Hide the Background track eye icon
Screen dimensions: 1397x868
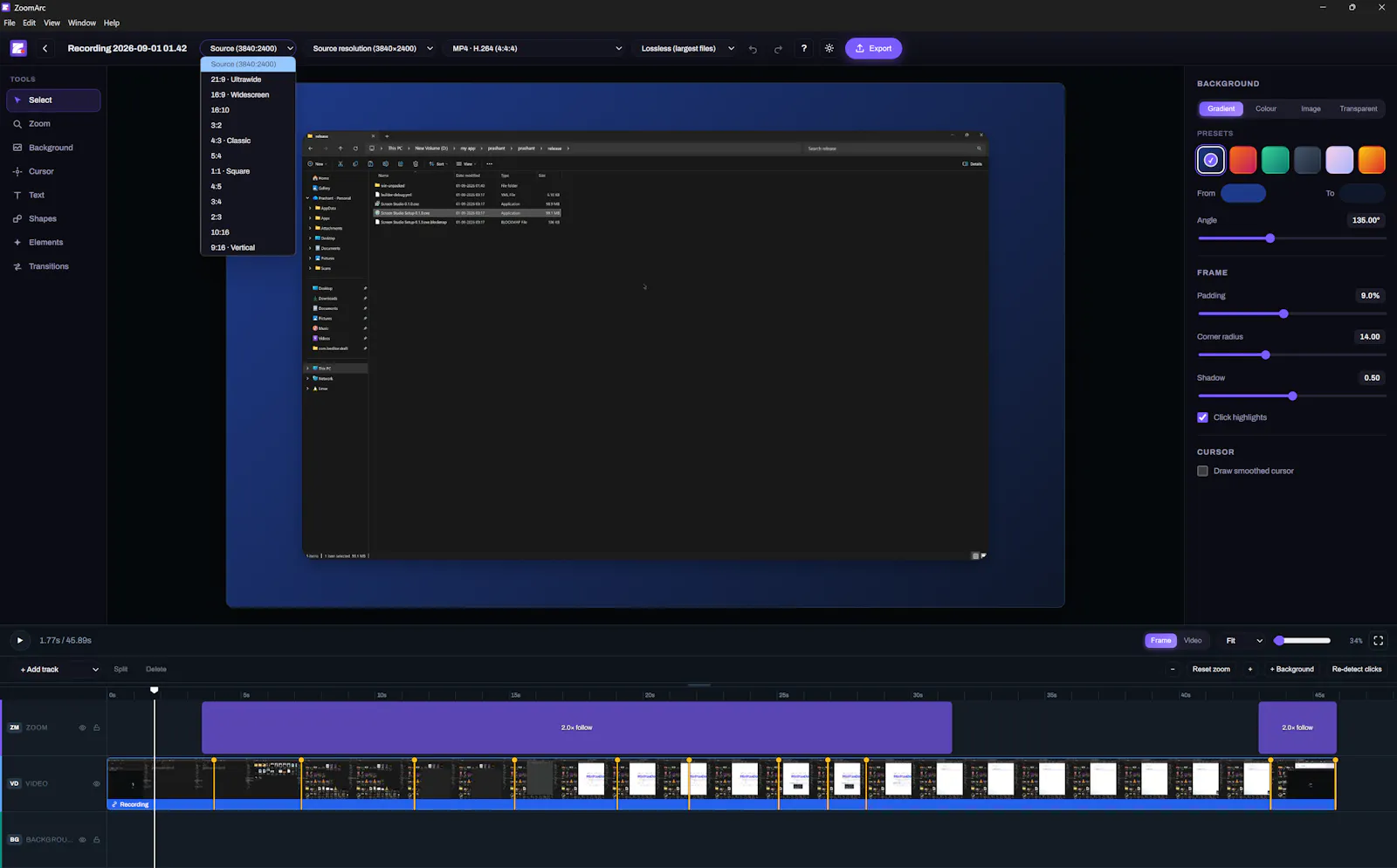coord(83,839)
